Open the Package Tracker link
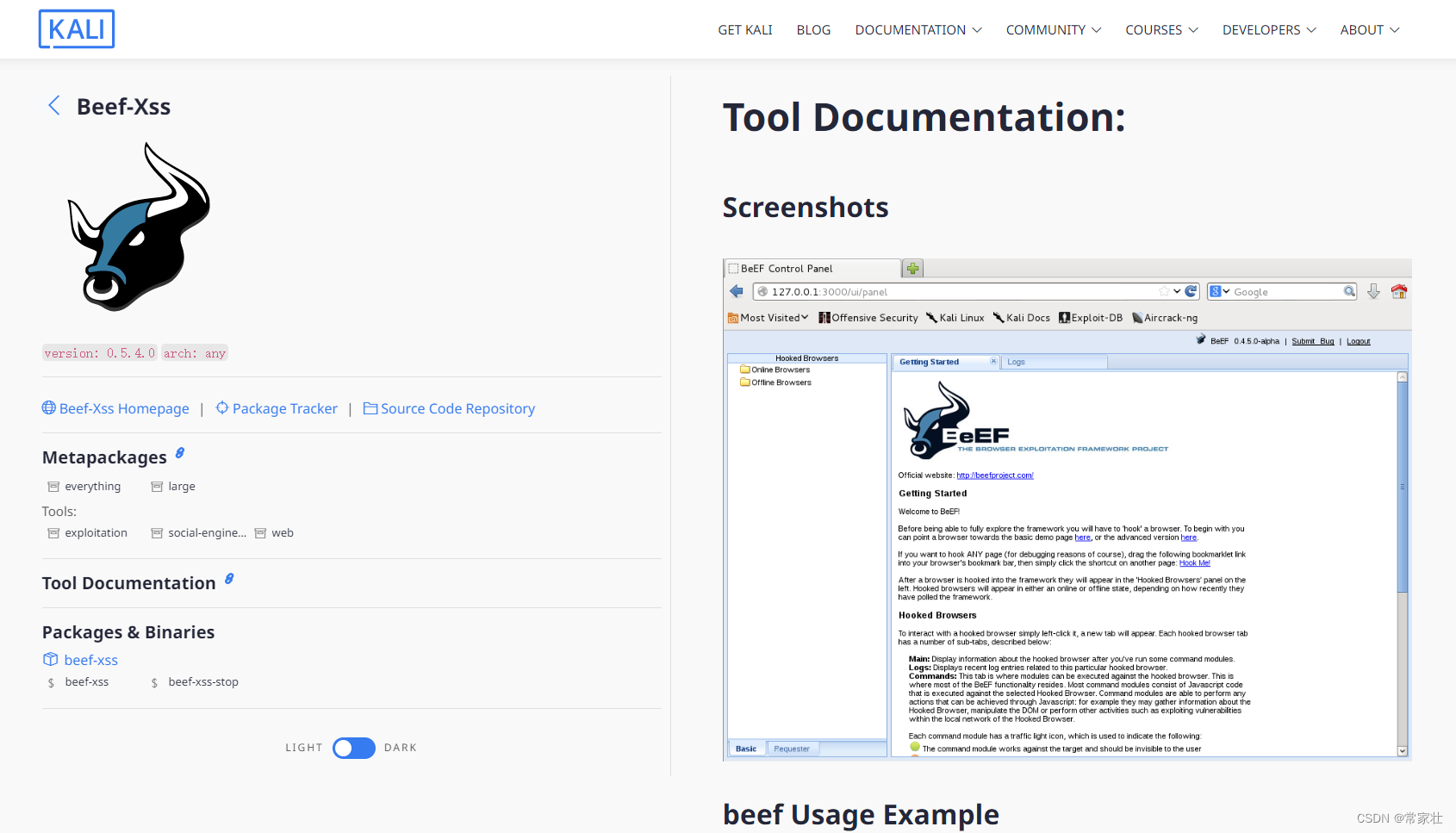This screenshot has width=1456, height=833. 285,408
